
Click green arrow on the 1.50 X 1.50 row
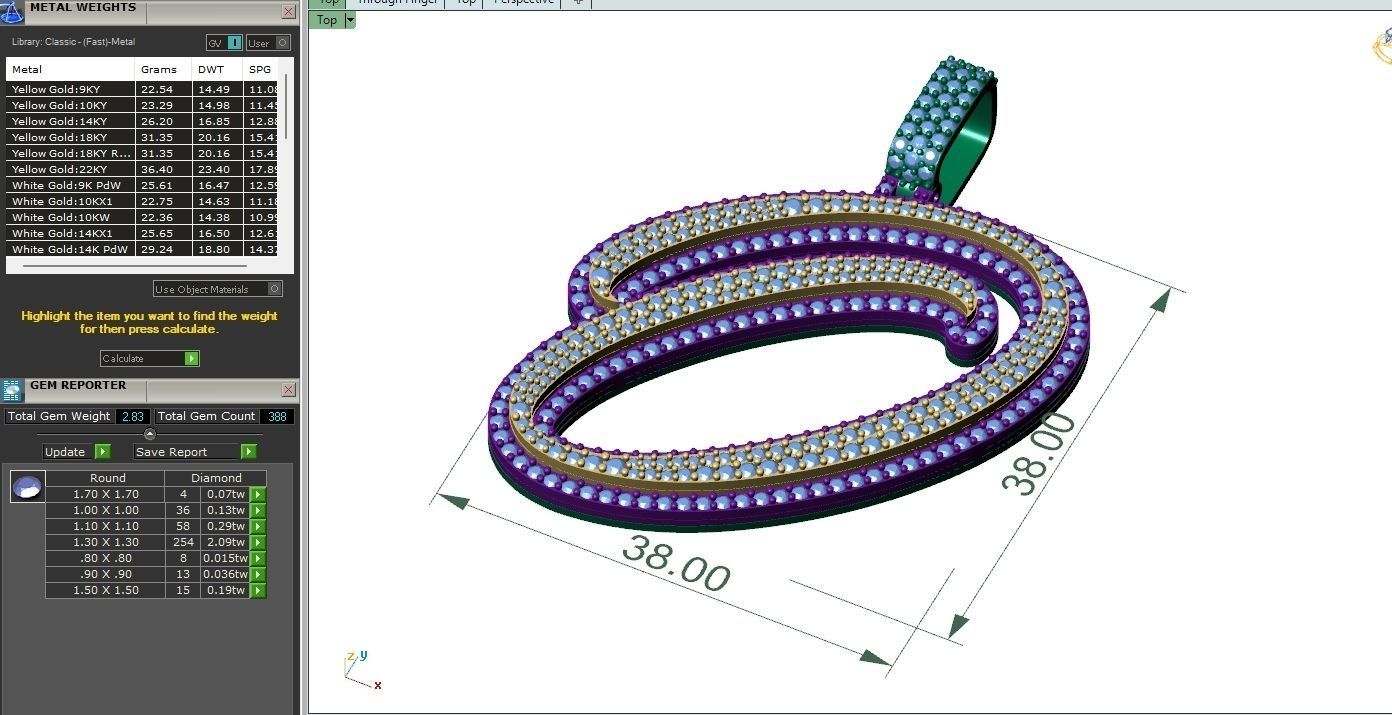coord(258,590)
